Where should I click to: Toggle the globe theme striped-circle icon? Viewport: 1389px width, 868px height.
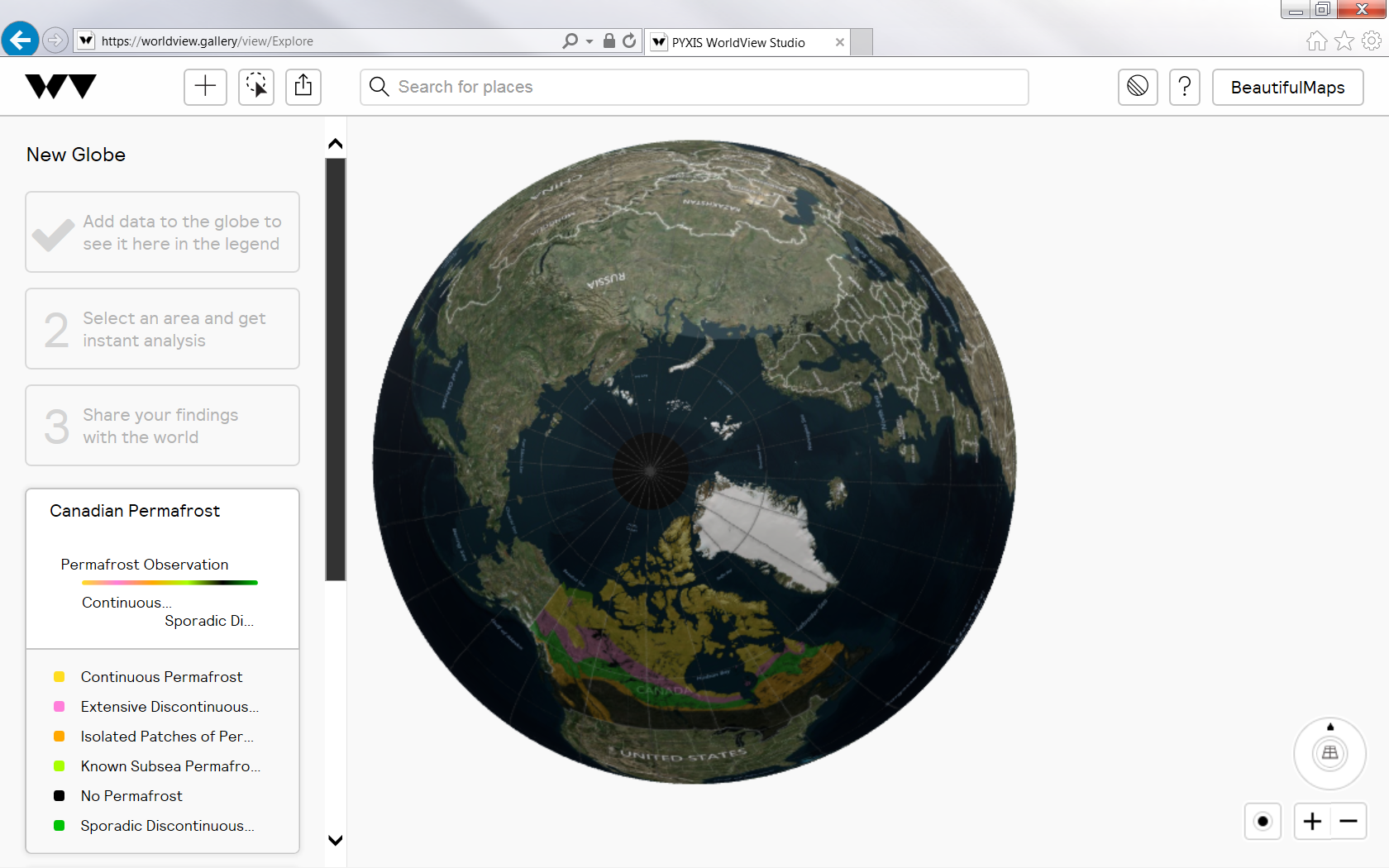[x=1138, y=86]
